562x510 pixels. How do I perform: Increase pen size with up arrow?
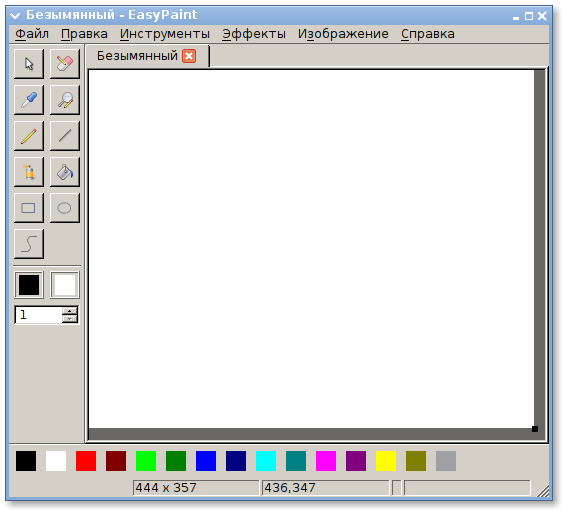coord(70,311)
